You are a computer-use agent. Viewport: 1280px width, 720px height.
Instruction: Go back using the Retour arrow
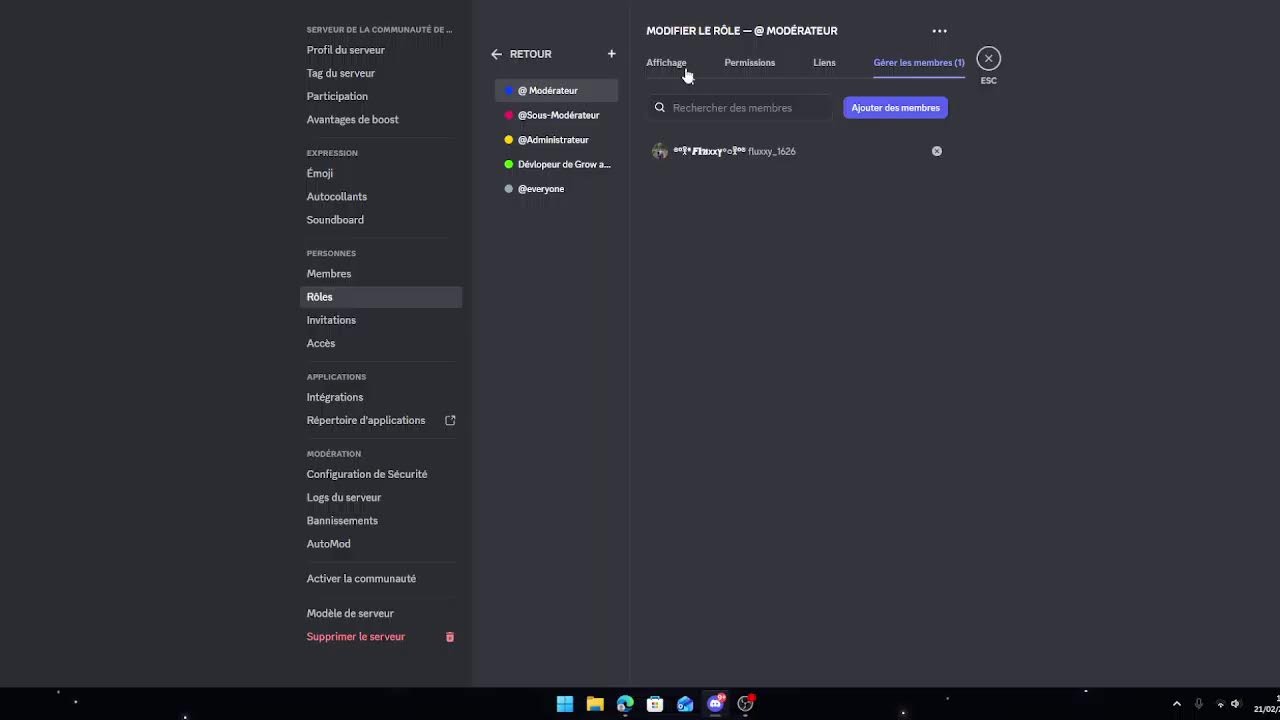[x=496, y=54]
